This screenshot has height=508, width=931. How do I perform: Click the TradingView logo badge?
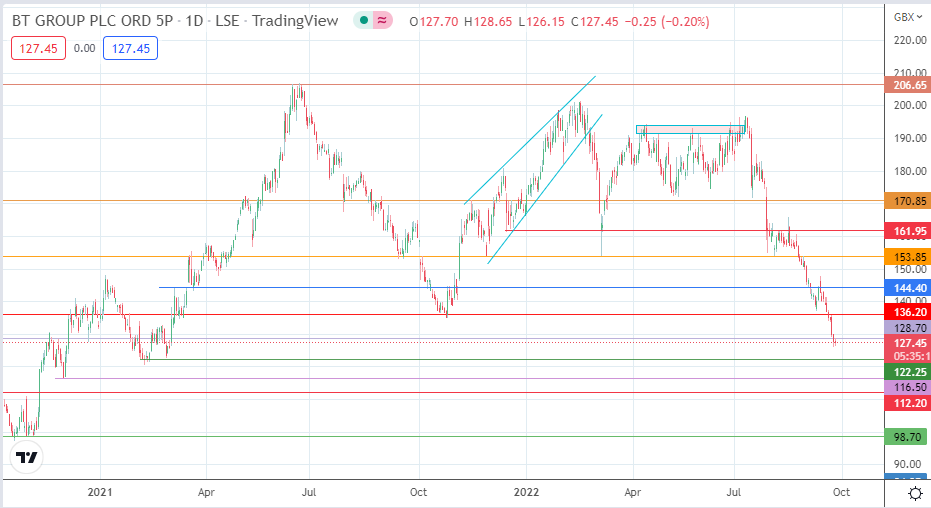point(26,457)
